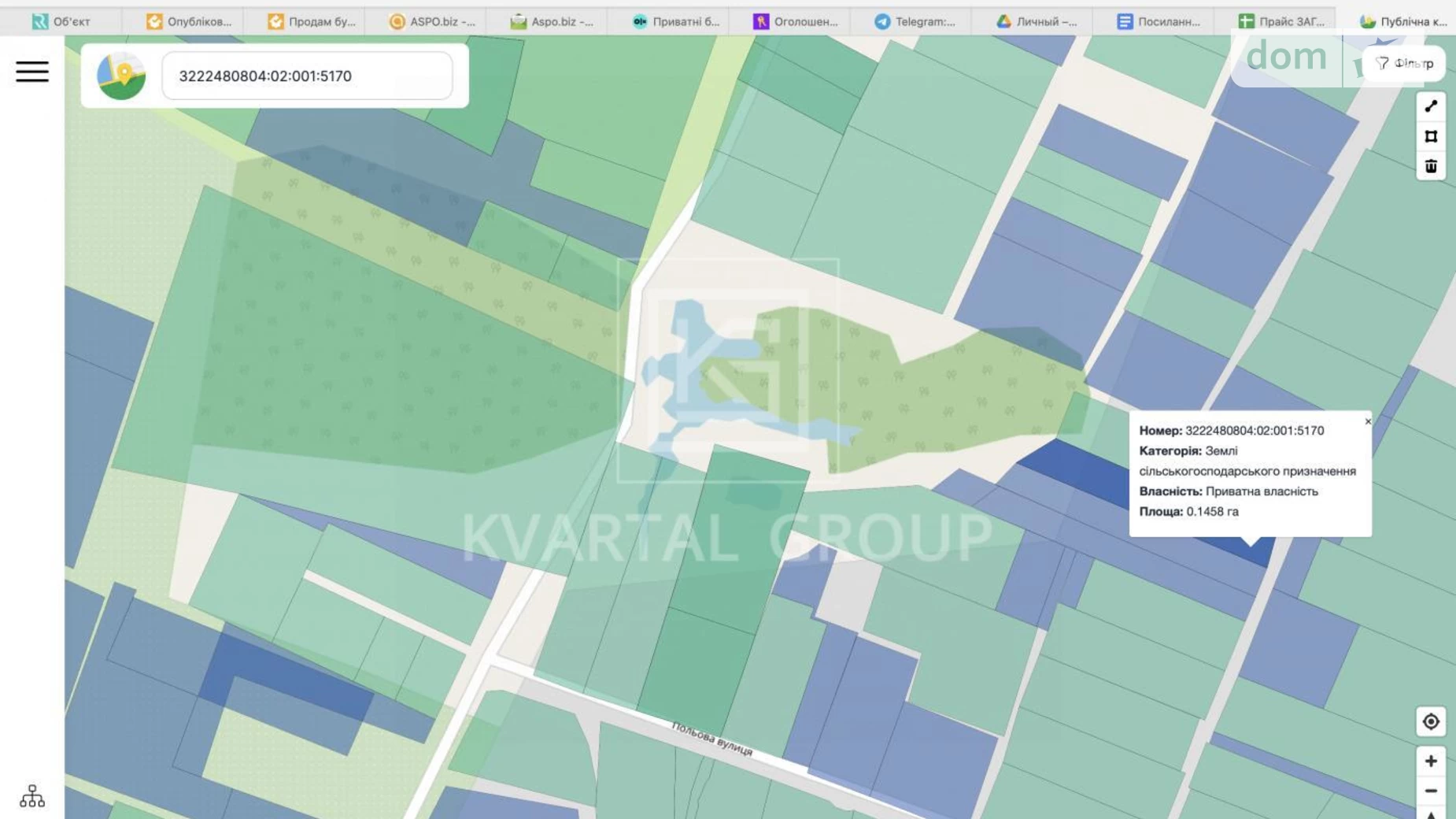Screen dimensions: 1456x819
Task: Open the layers hierarchy icon
Action: 32,796
